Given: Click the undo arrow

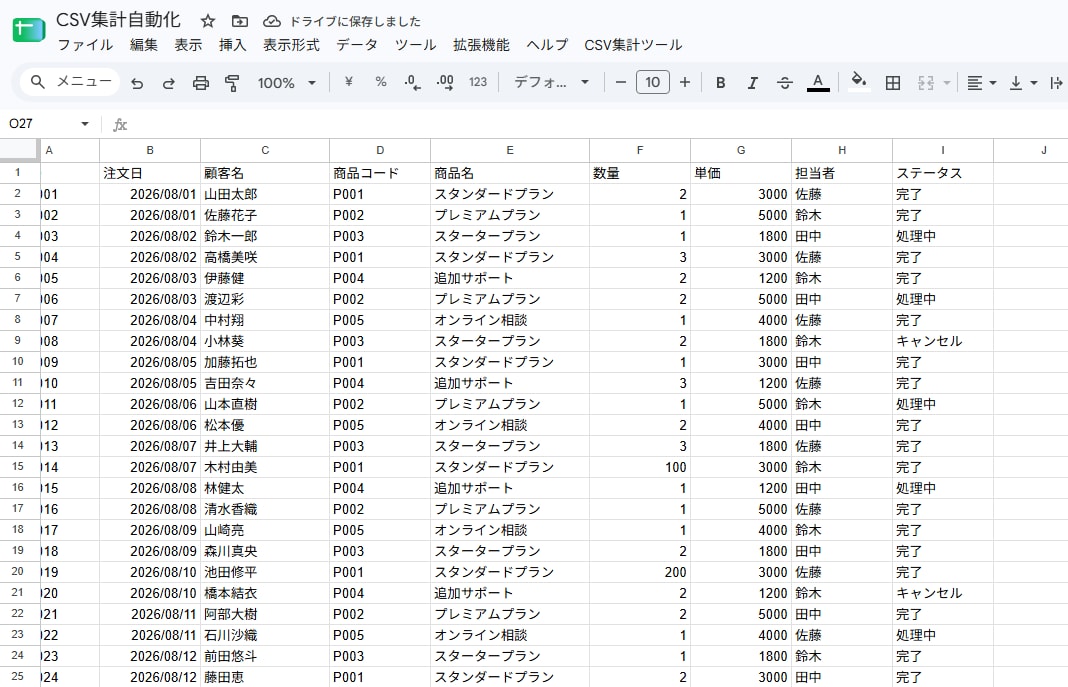Looking at the screenshot, I should tap(138, 83).
